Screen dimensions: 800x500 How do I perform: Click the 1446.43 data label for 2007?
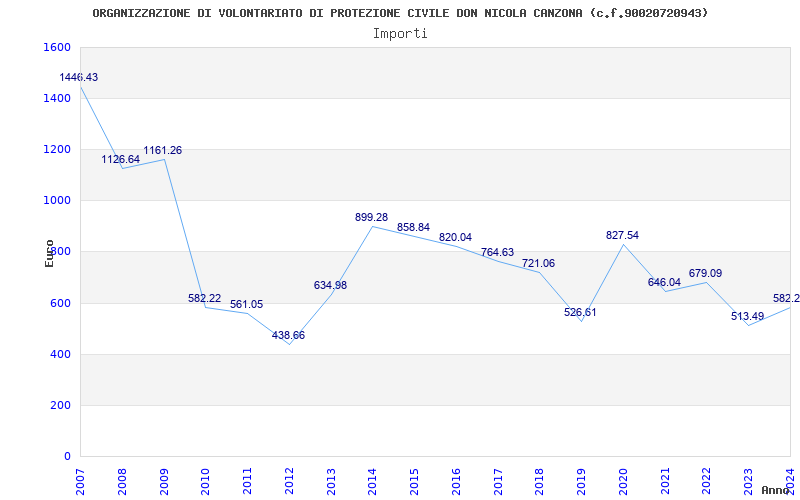coord(78,77)
